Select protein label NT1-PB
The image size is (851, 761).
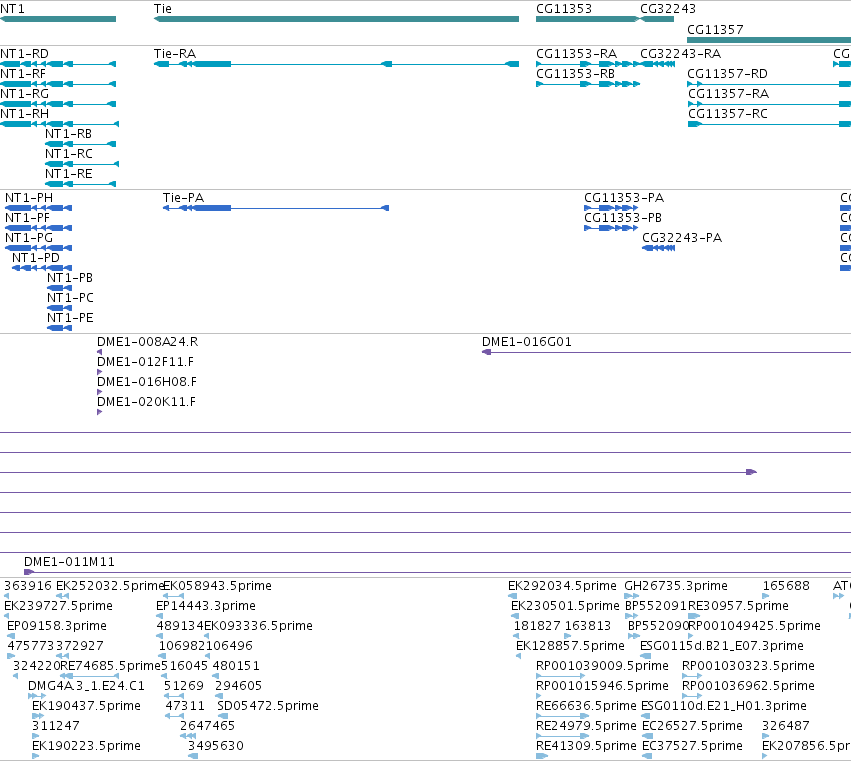(x=70, y=278)
